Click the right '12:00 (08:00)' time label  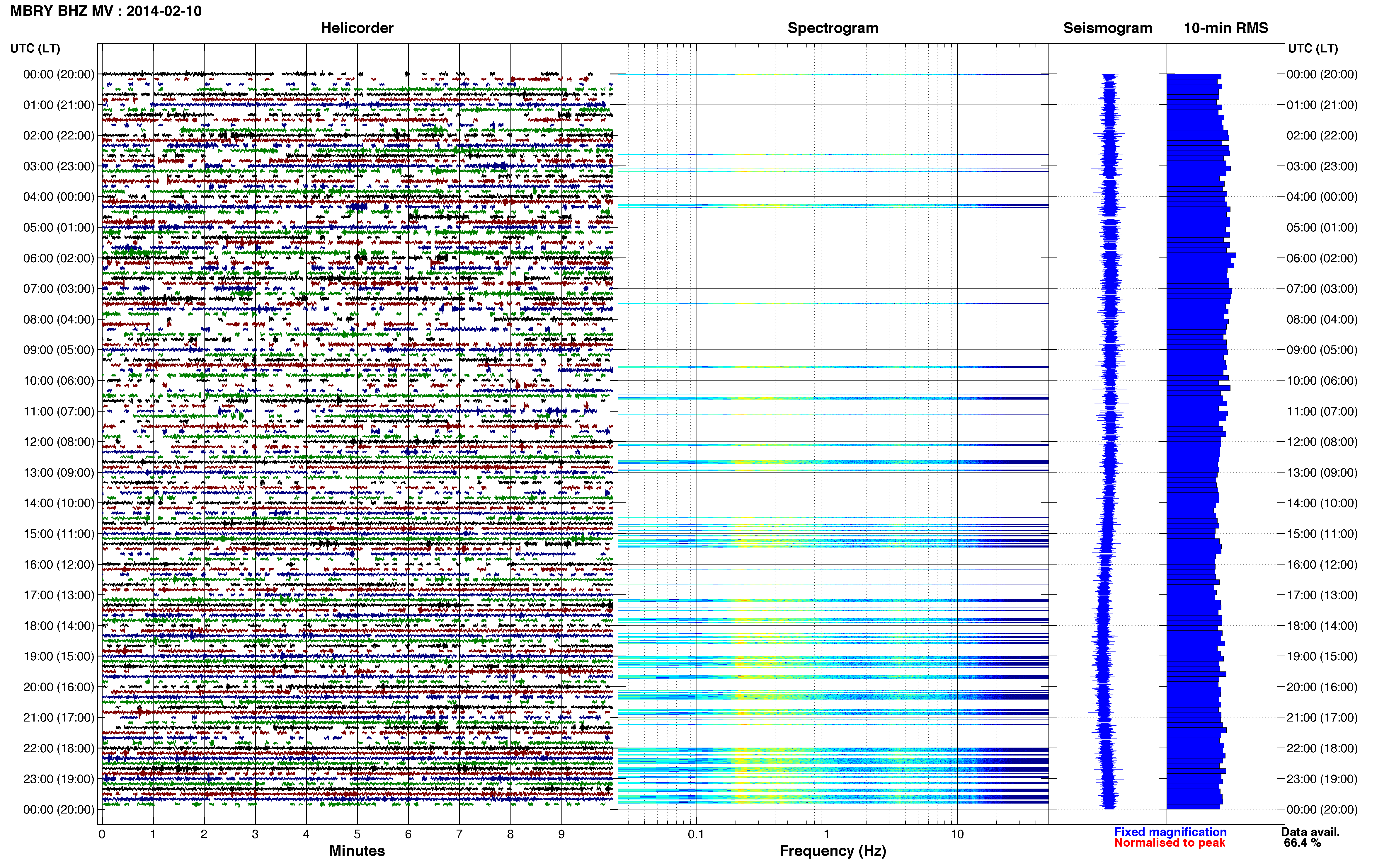click(x=1322, y=442)
